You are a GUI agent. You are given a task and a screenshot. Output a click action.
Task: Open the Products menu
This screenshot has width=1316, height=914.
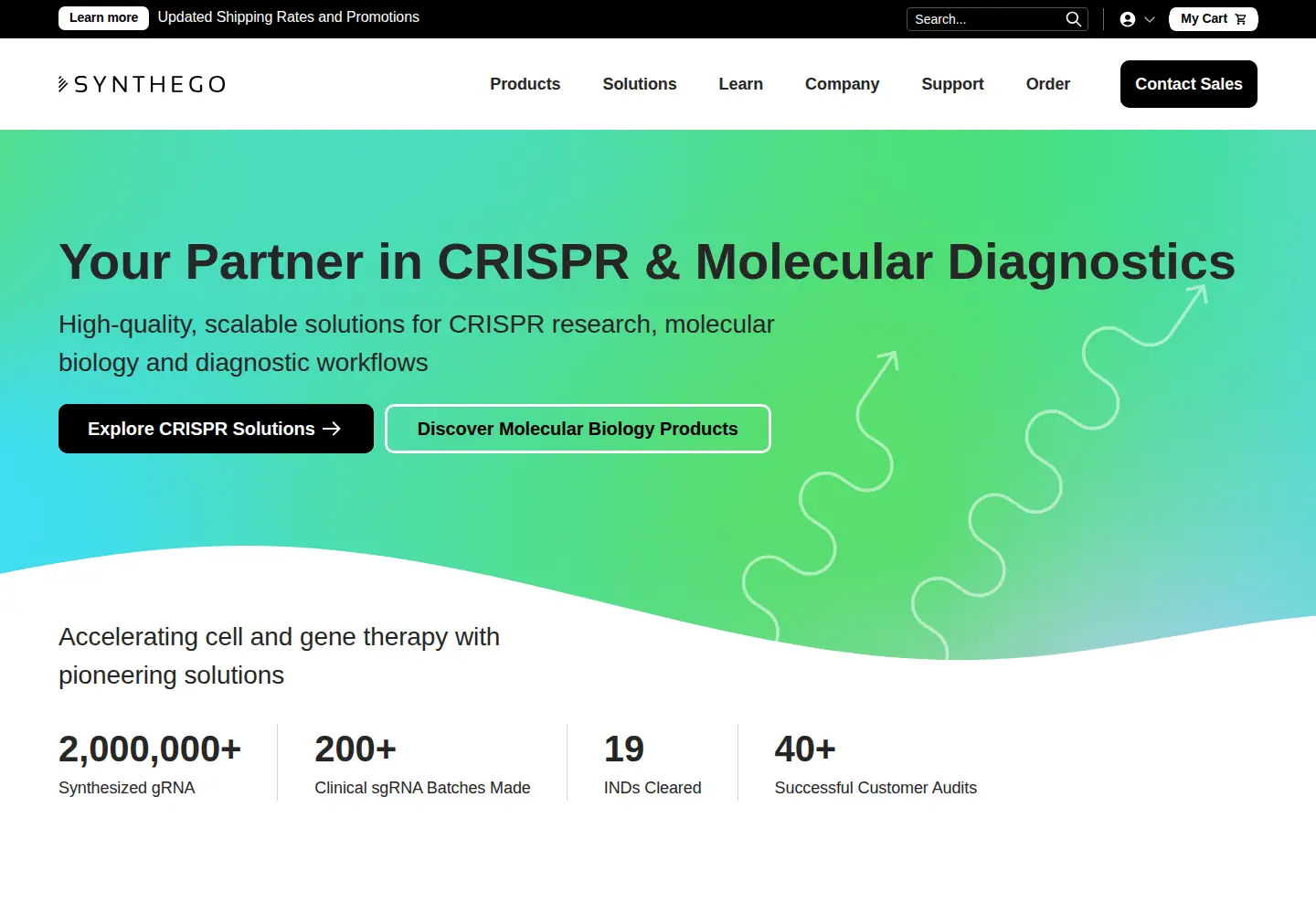(x=525, y=84)
